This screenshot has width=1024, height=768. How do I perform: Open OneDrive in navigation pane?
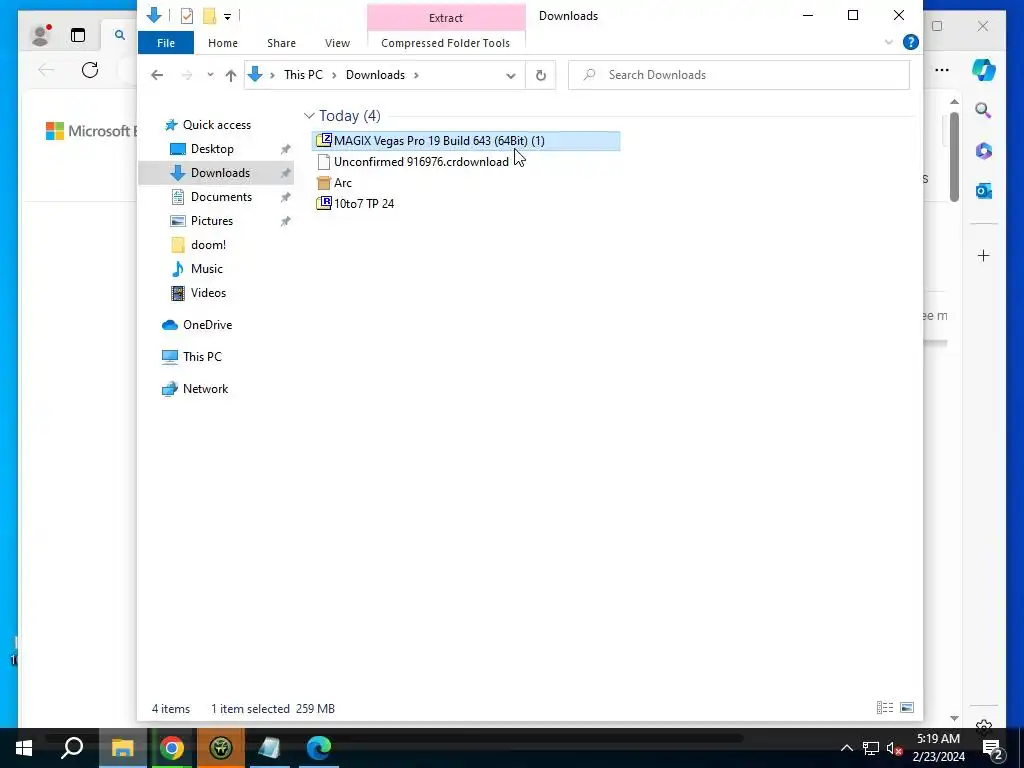(207, 325)
